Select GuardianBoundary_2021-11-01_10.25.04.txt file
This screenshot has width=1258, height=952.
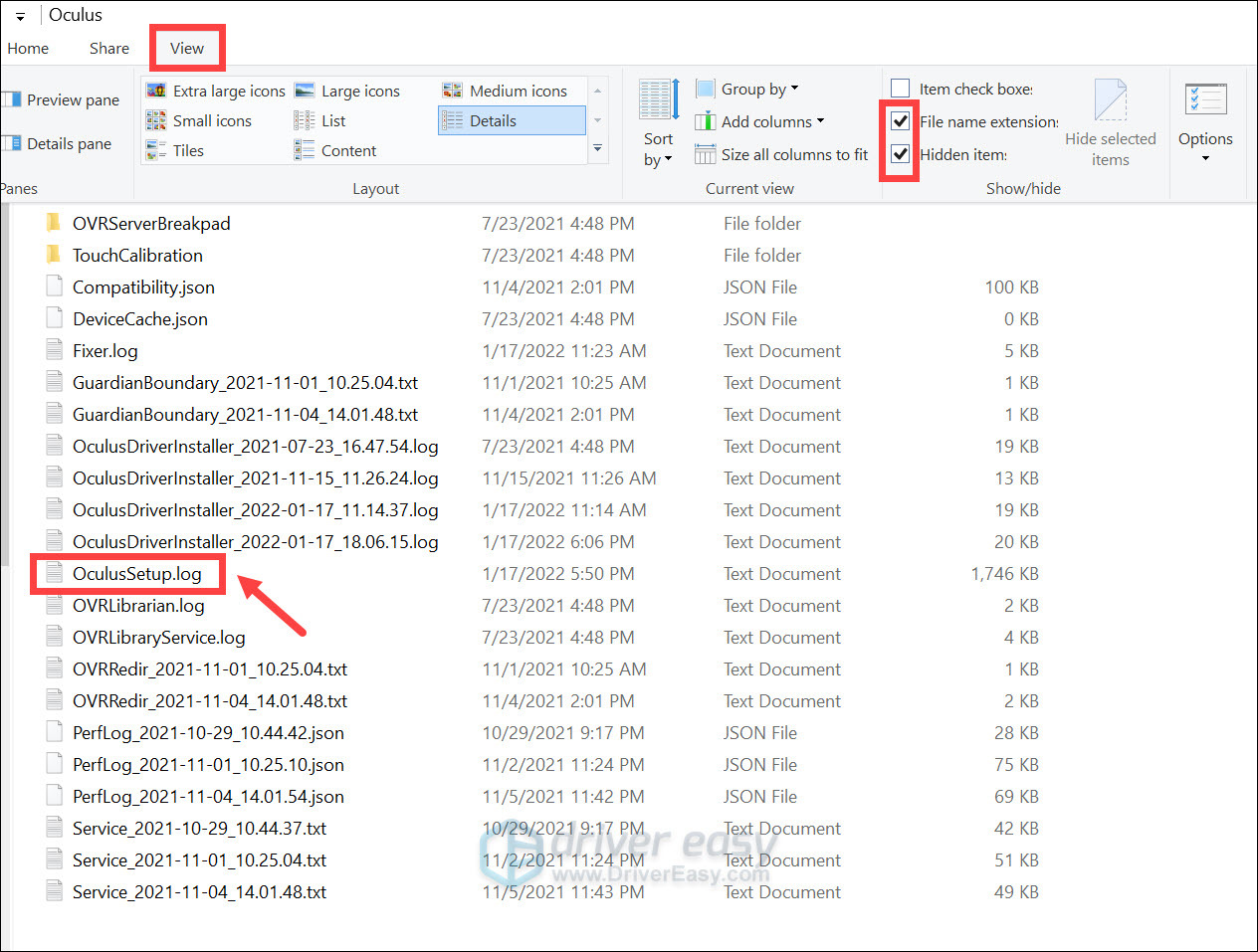click(x=245, y=382)
